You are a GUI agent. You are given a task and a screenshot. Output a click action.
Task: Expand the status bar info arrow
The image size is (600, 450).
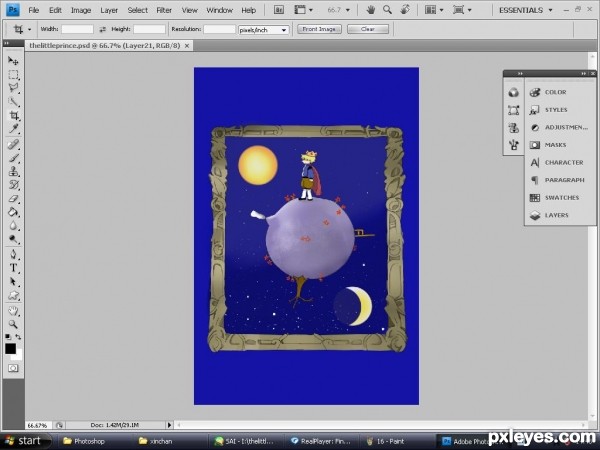coord(170,425)
